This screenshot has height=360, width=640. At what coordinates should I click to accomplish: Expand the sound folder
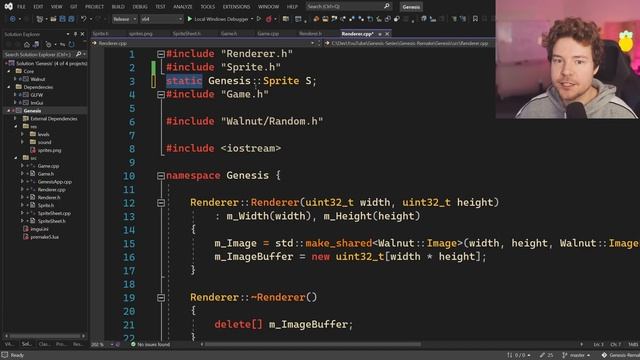22,142
